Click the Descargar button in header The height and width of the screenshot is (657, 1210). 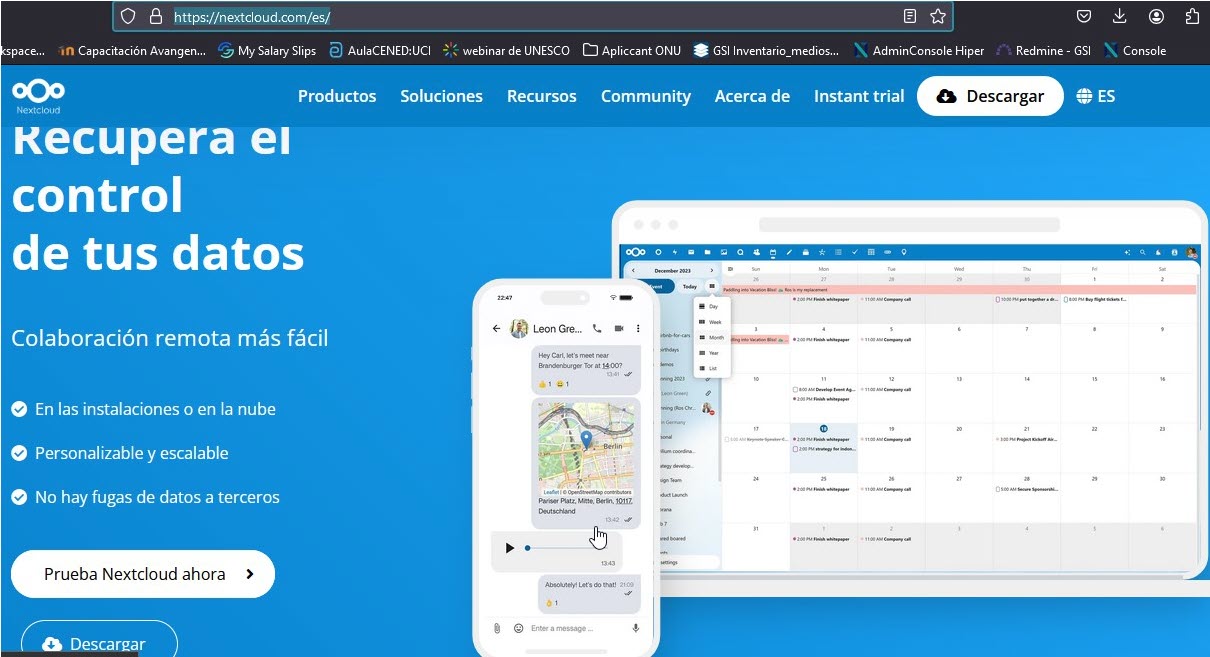[990, 96]
